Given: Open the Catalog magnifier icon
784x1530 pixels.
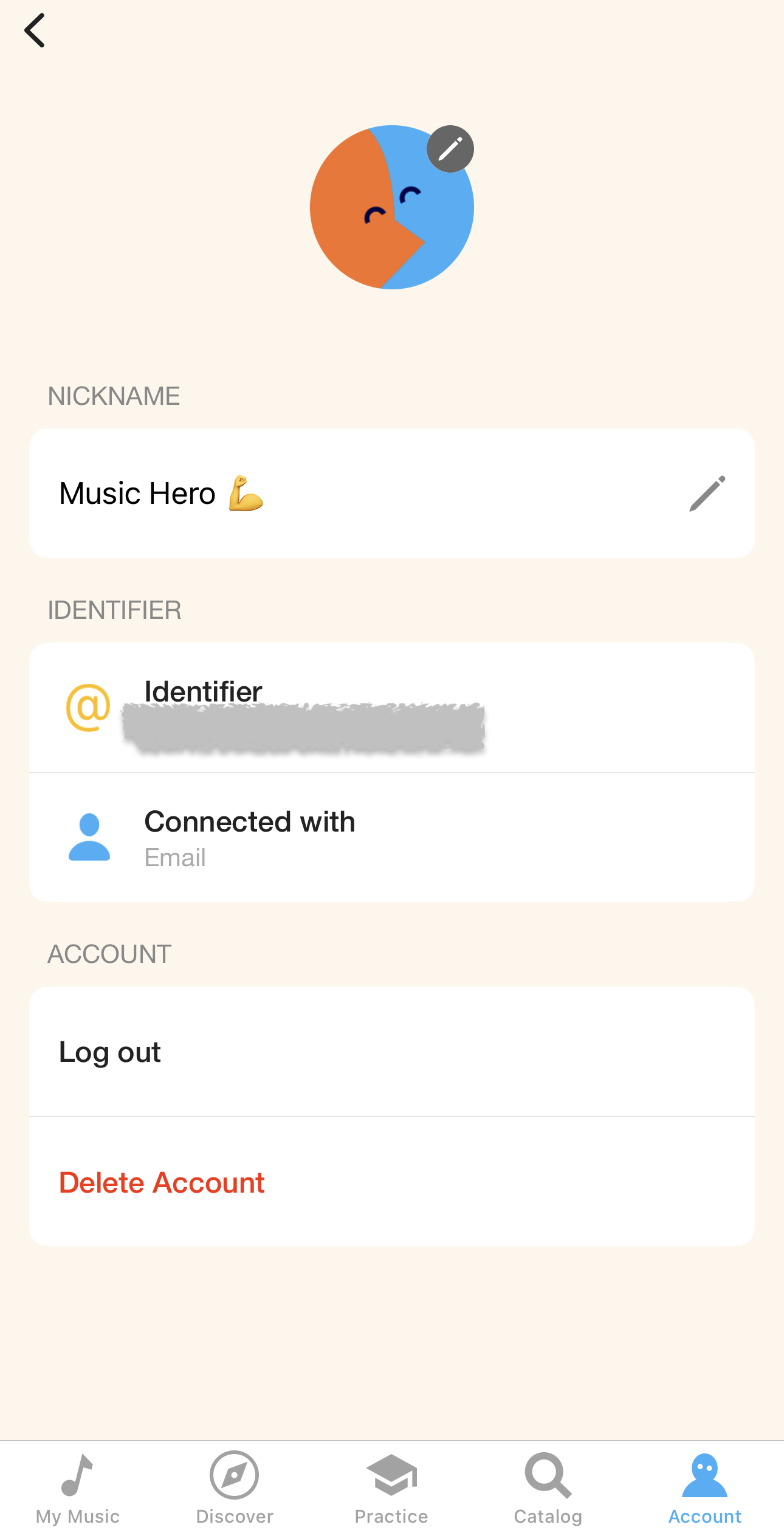Looking at the screenshot, I should (548, 1475).
